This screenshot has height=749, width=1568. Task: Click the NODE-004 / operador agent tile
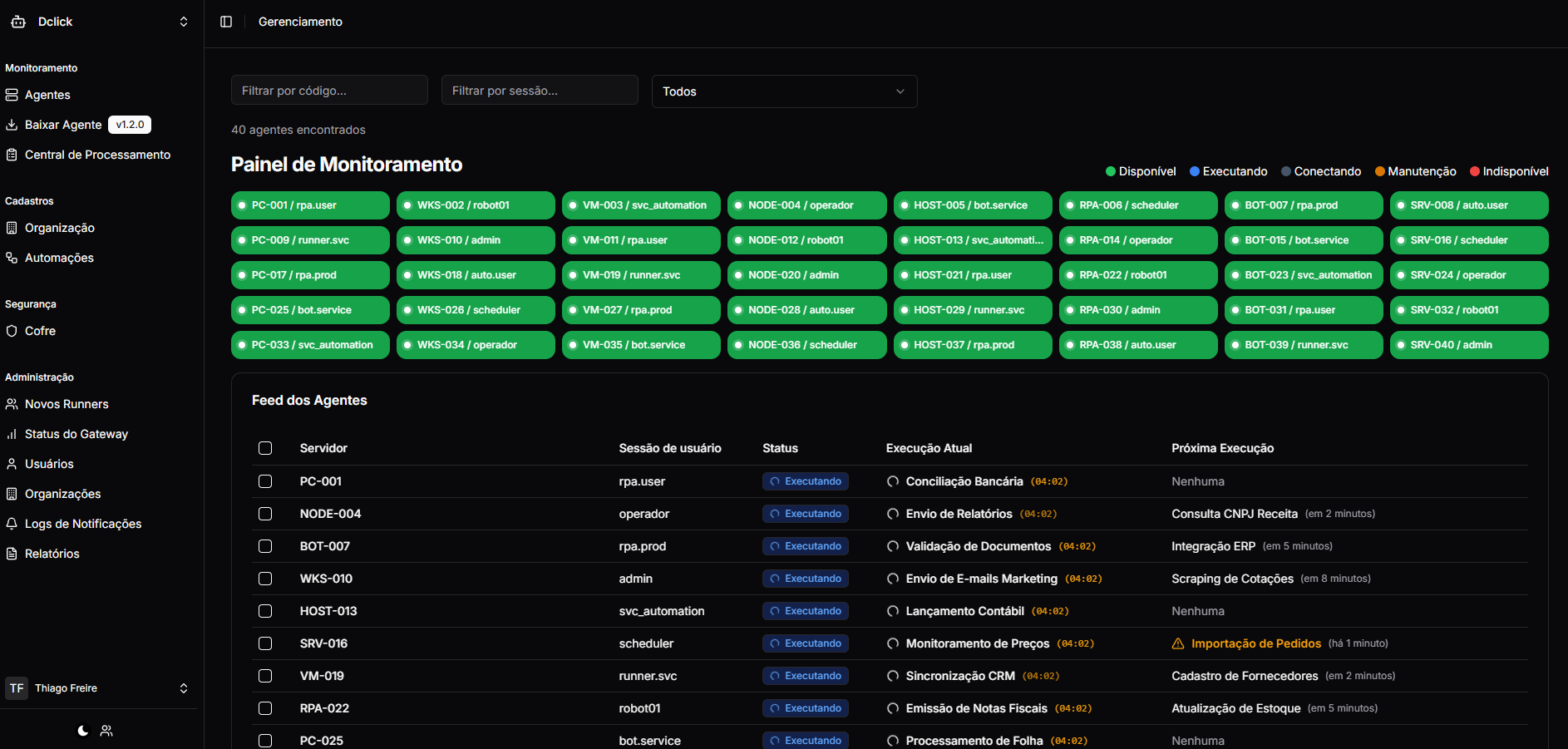tap(806, 205)
